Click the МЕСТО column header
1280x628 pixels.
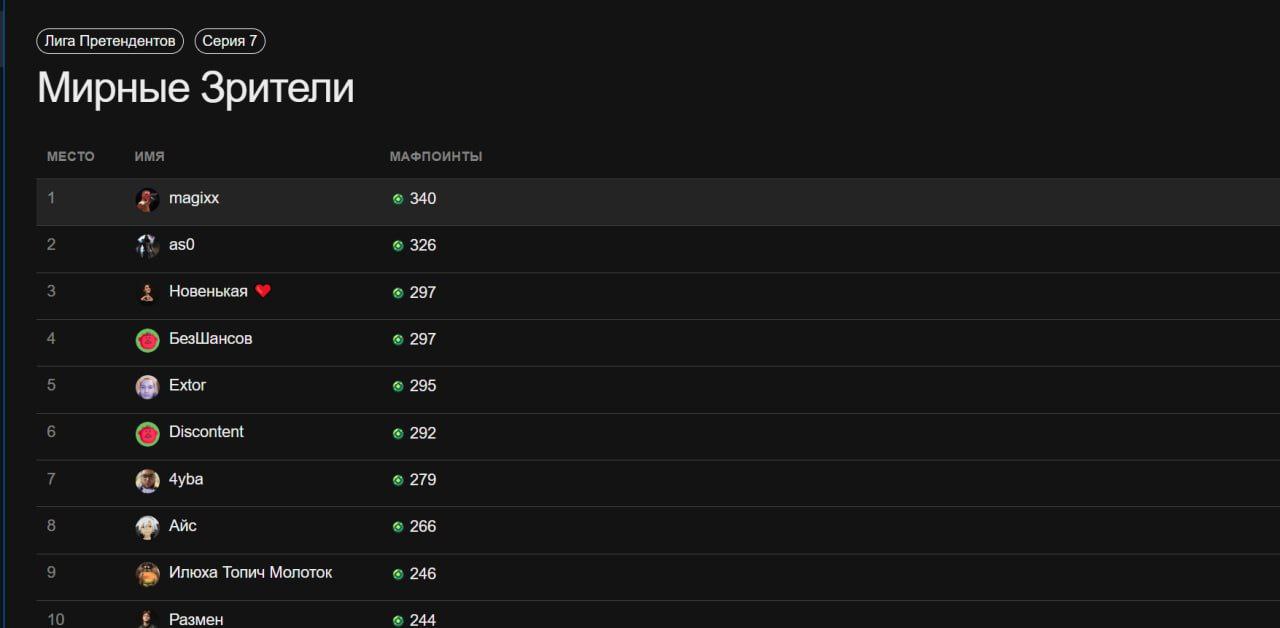(71, 157)
